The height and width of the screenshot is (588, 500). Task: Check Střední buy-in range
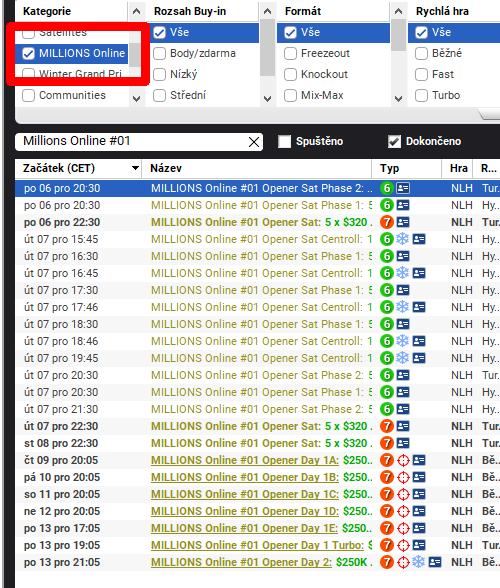(x=159, y=96)
